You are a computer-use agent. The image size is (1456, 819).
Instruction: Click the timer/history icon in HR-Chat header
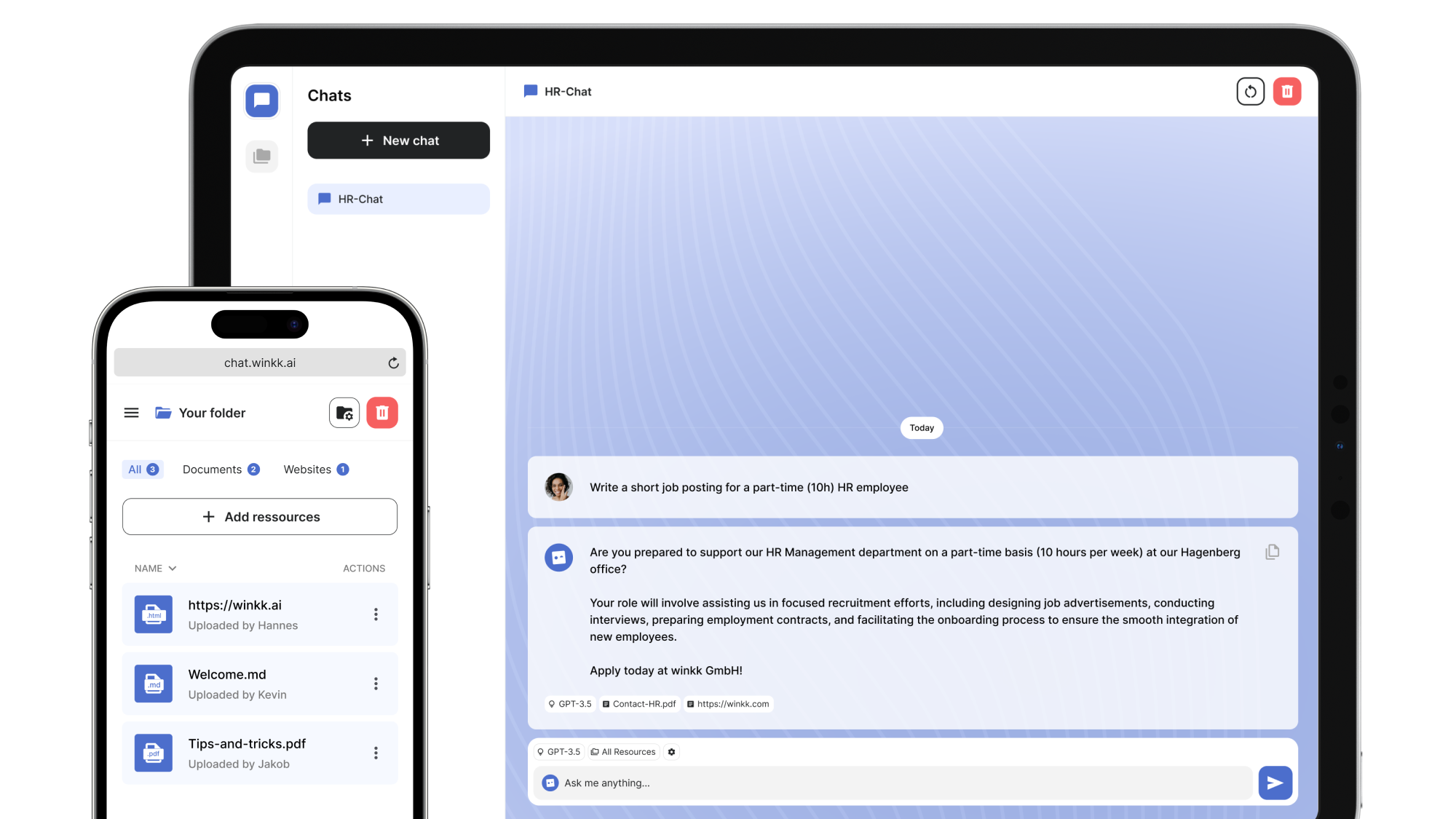coord(1250,91)
